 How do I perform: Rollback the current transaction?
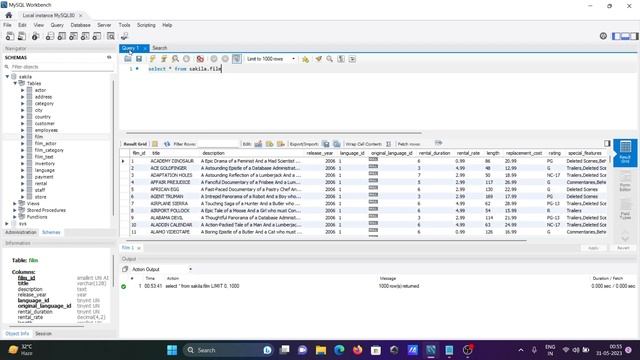pos(225,59)
